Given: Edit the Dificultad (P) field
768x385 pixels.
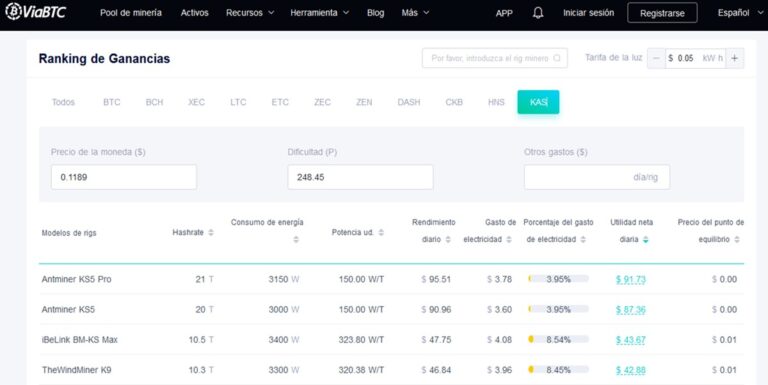Looking at the screenshot, I should pos(360,177).
